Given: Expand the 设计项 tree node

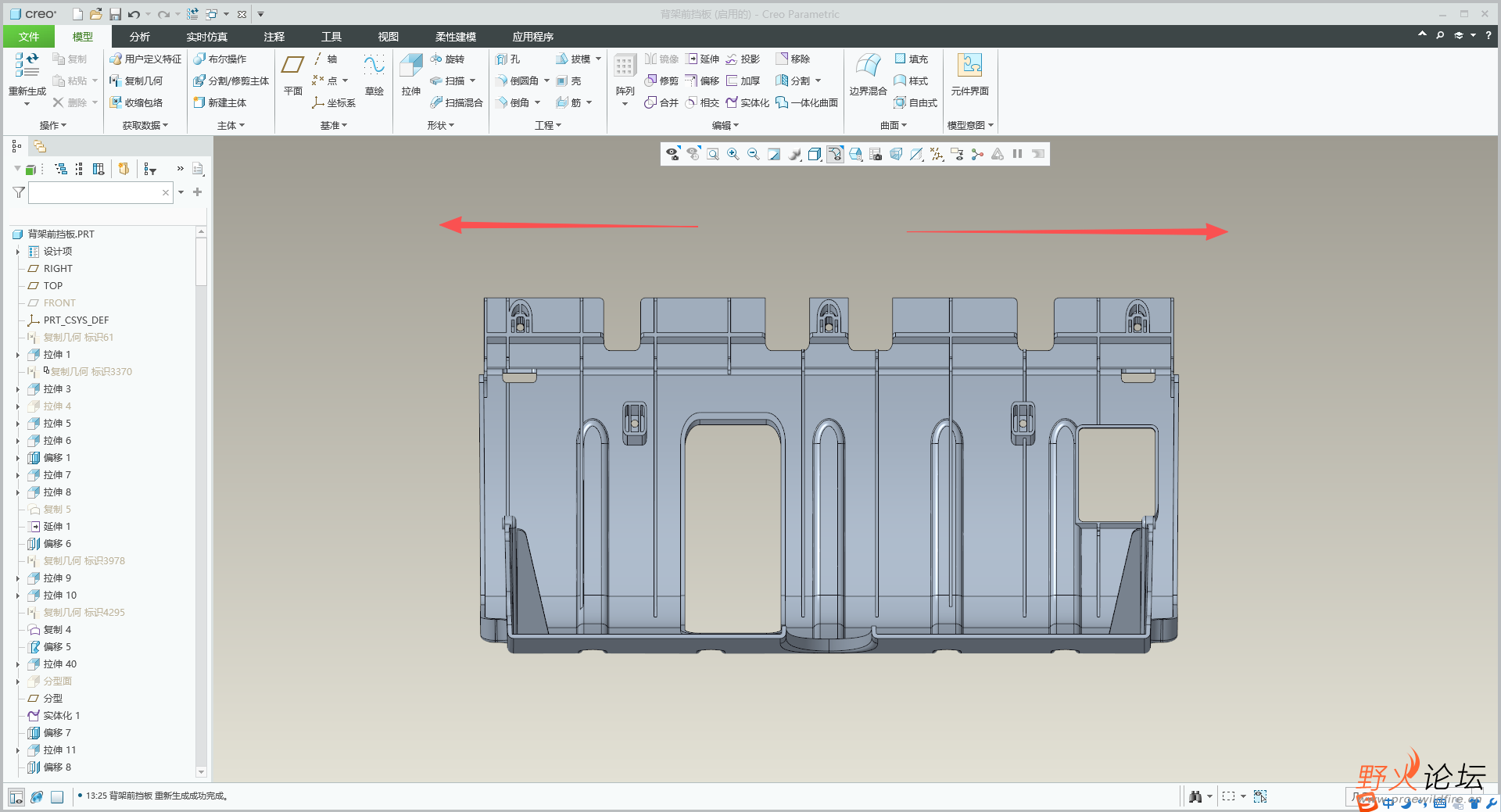Looking at the screenshot, I should [18, 252].
